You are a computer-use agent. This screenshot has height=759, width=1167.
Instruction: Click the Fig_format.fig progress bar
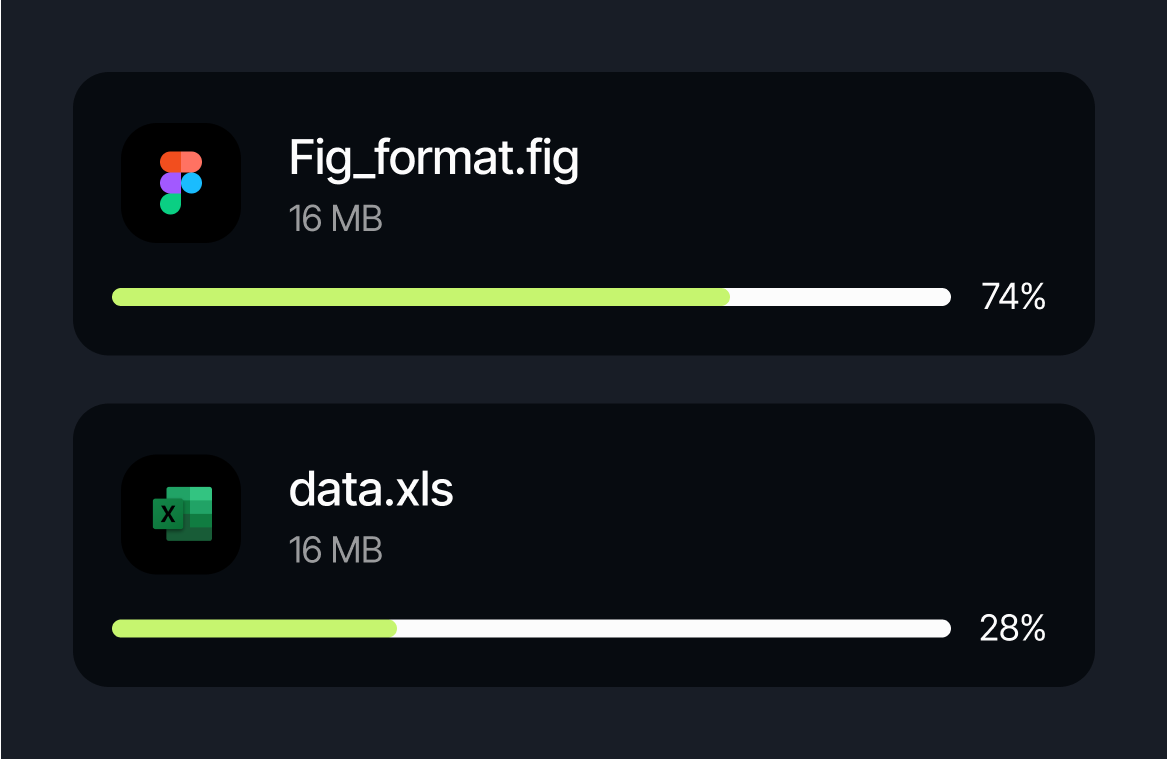click(x=530, y=296)
